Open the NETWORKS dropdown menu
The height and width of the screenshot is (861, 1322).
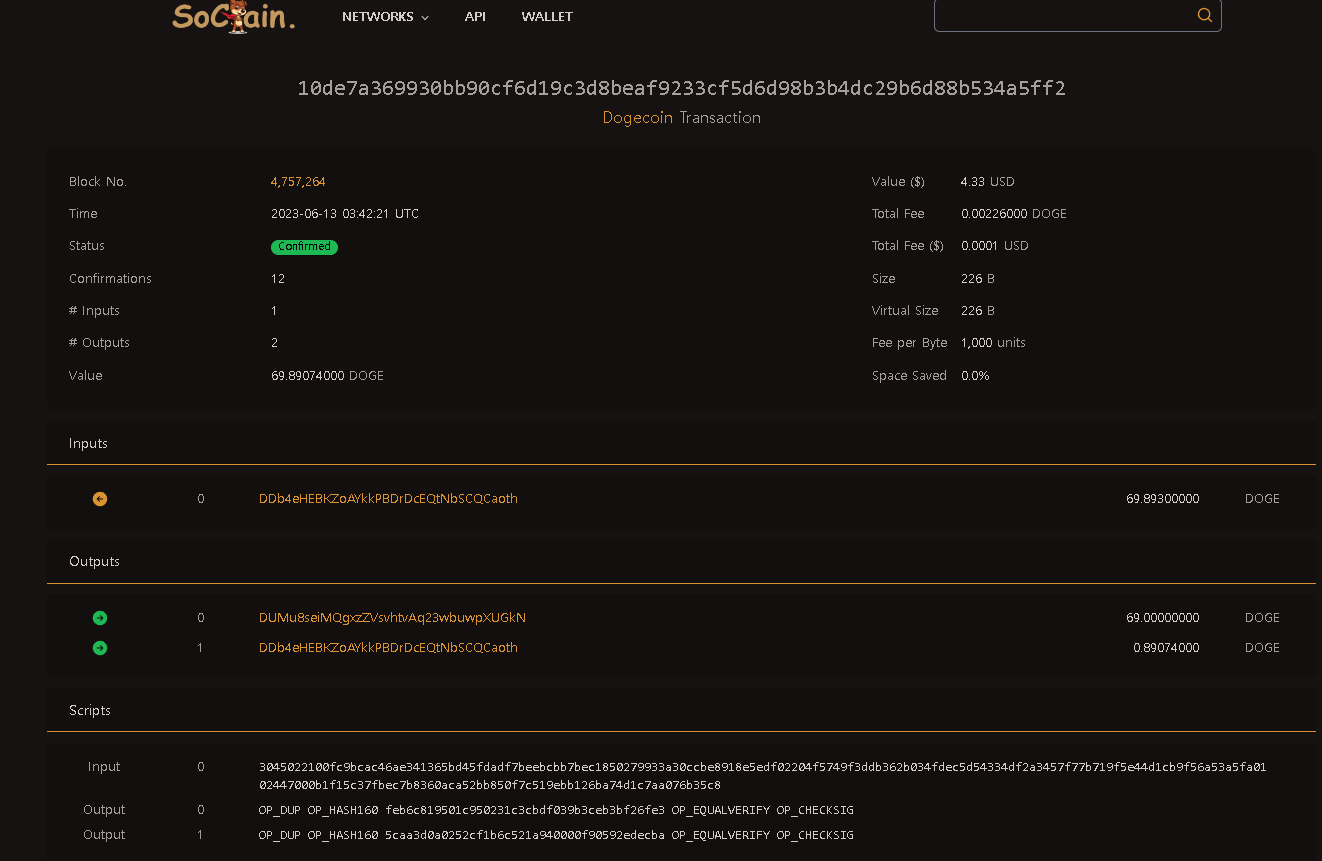pos(385,17)
